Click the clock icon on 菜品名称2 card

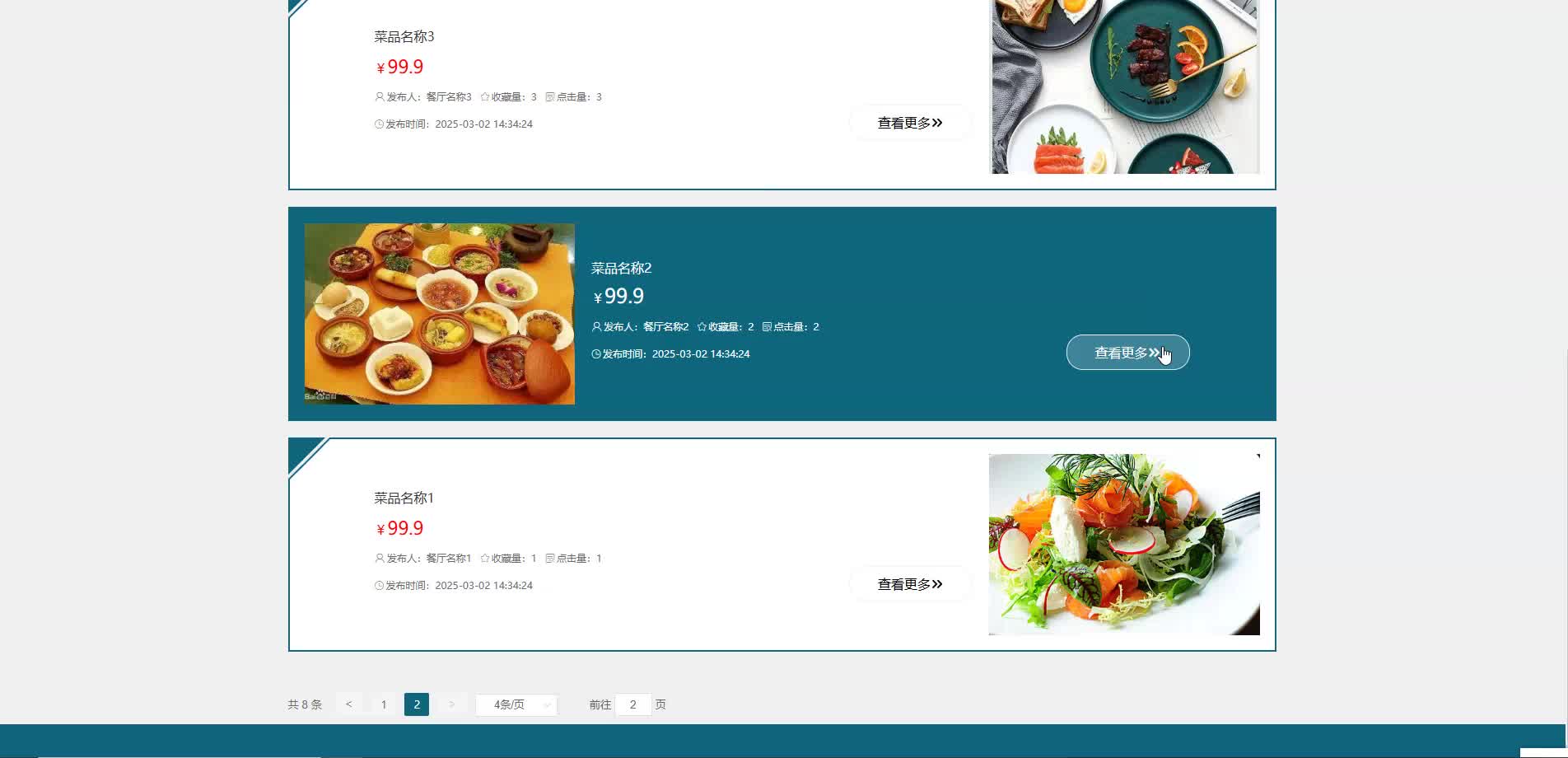[x=596, y=354]
